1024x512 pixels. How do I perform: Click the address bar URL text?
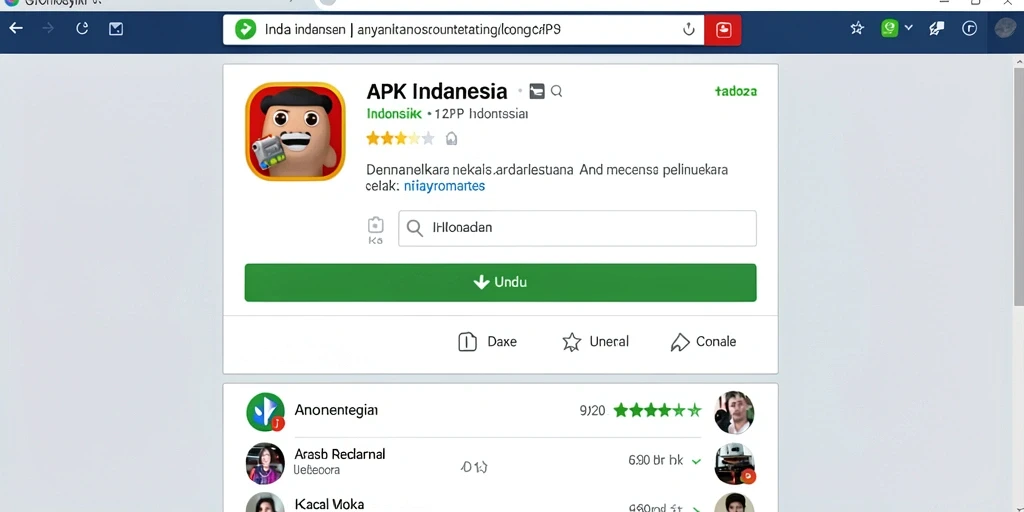point(412,29)
